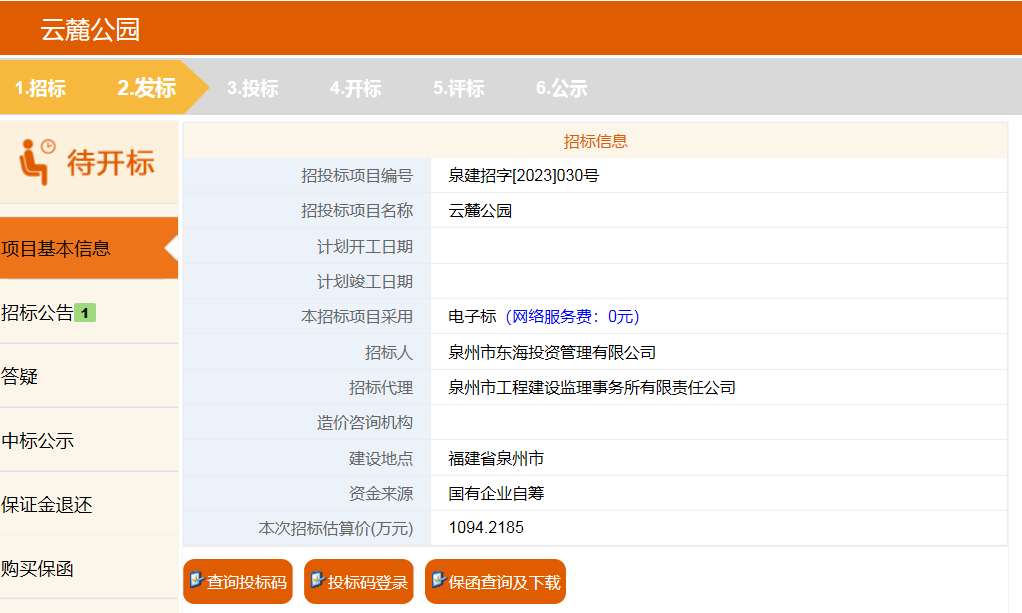Click the icon on 保函查询及下载 button
1022x613 pixels.
[438, 581]
